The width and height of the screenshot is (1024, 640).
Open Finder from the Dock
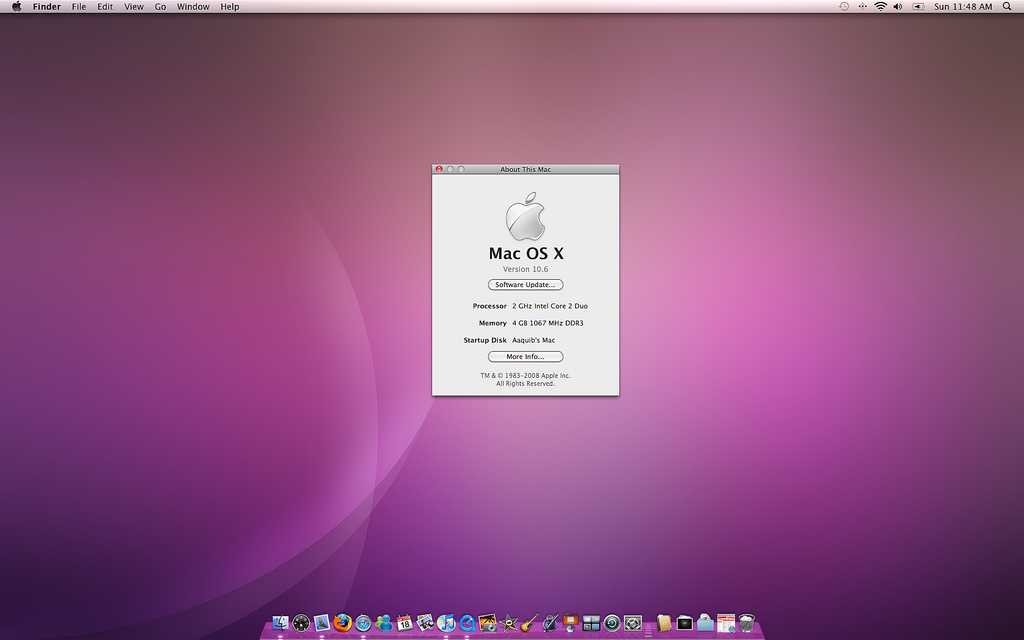tap(280, 623)
